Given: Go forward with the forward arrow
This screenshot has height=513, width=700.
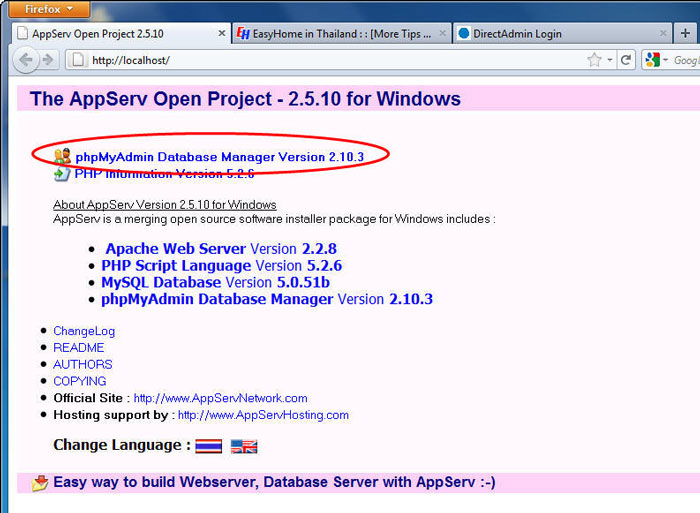Looking at the screenshot, I should pos(48,60).
